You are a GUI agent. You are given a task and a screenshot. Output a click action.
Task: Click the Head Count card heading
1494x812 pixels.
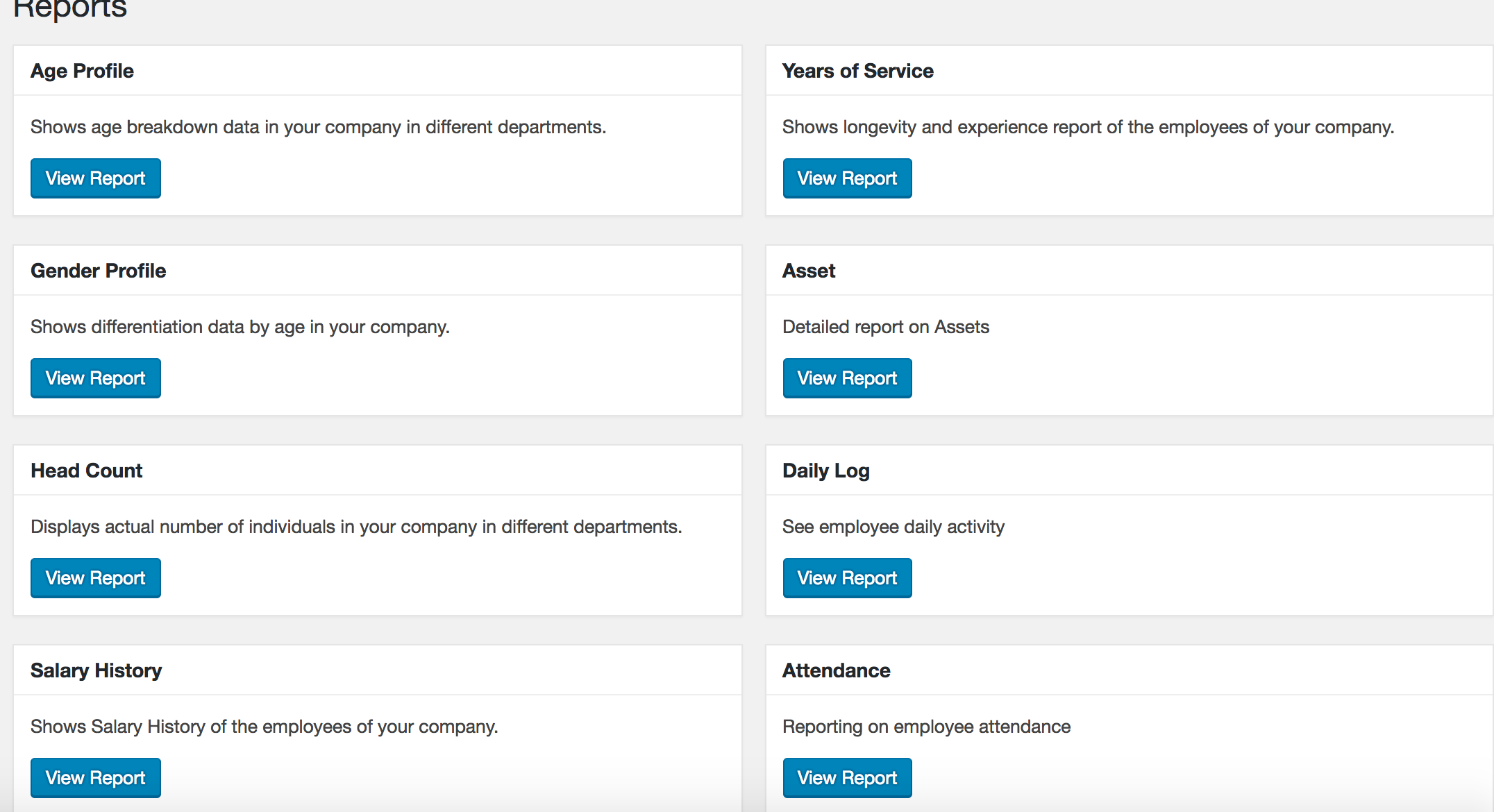pyautogui.click(x=86, y=471)
